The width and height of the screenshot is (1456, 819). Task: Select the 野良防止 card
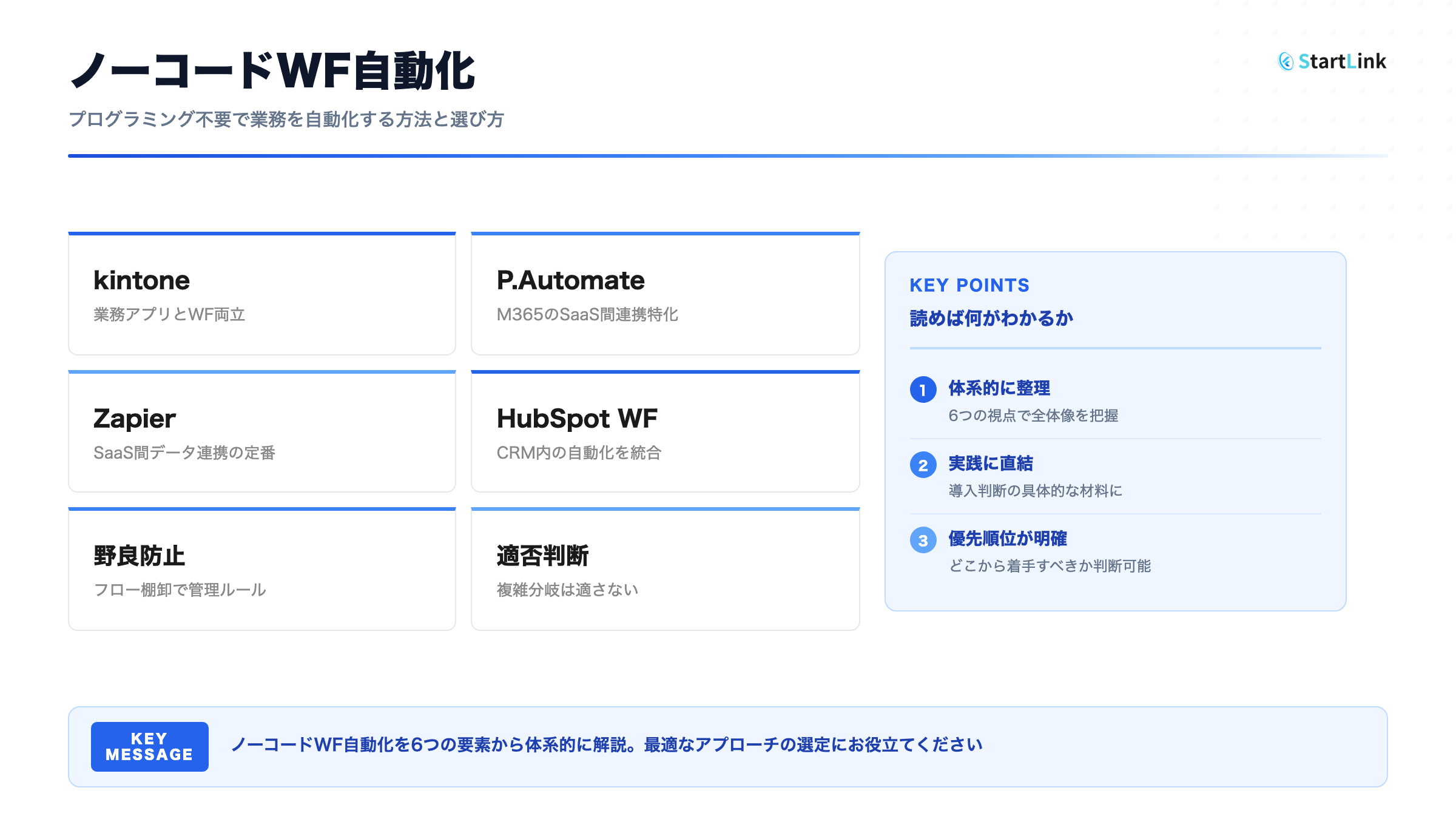click(x=261, y=570)
